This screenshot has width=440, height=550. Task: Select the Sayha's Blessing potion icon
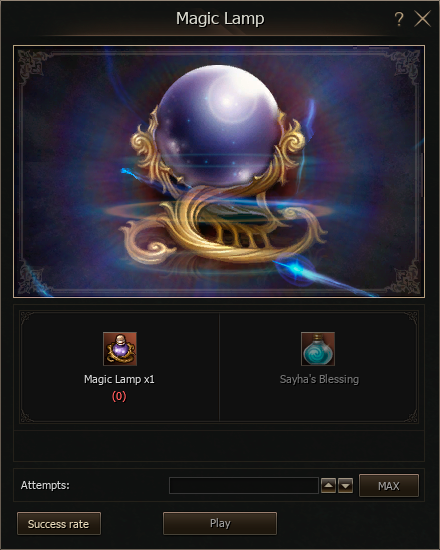pos(318,349)
